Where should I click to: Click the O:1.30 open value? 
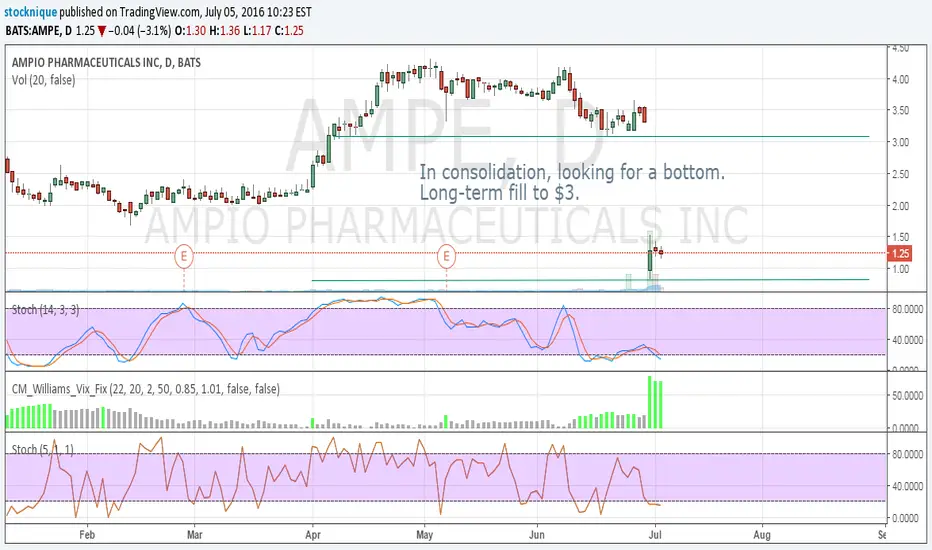click(x=190, y=30)
